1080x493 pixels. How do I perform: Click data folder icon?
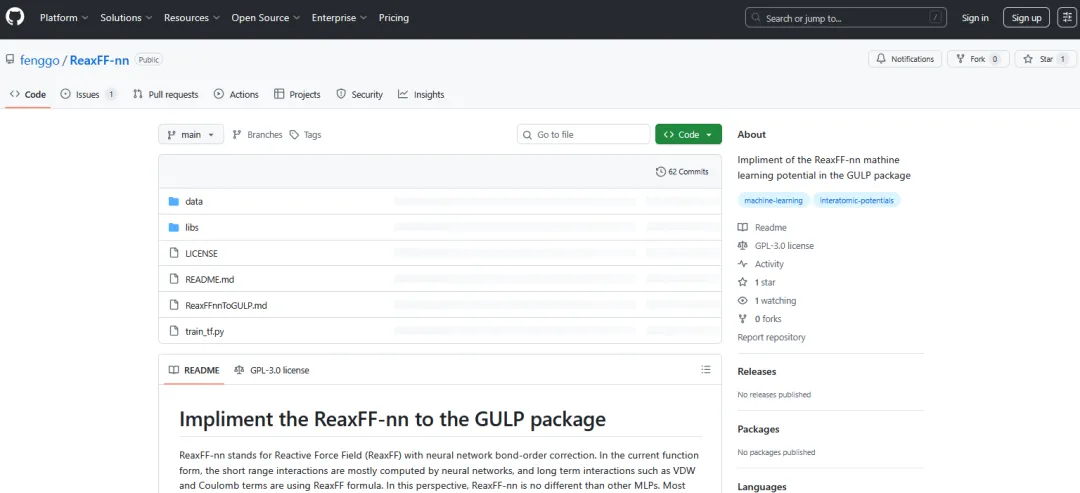(x=174, y=202)
